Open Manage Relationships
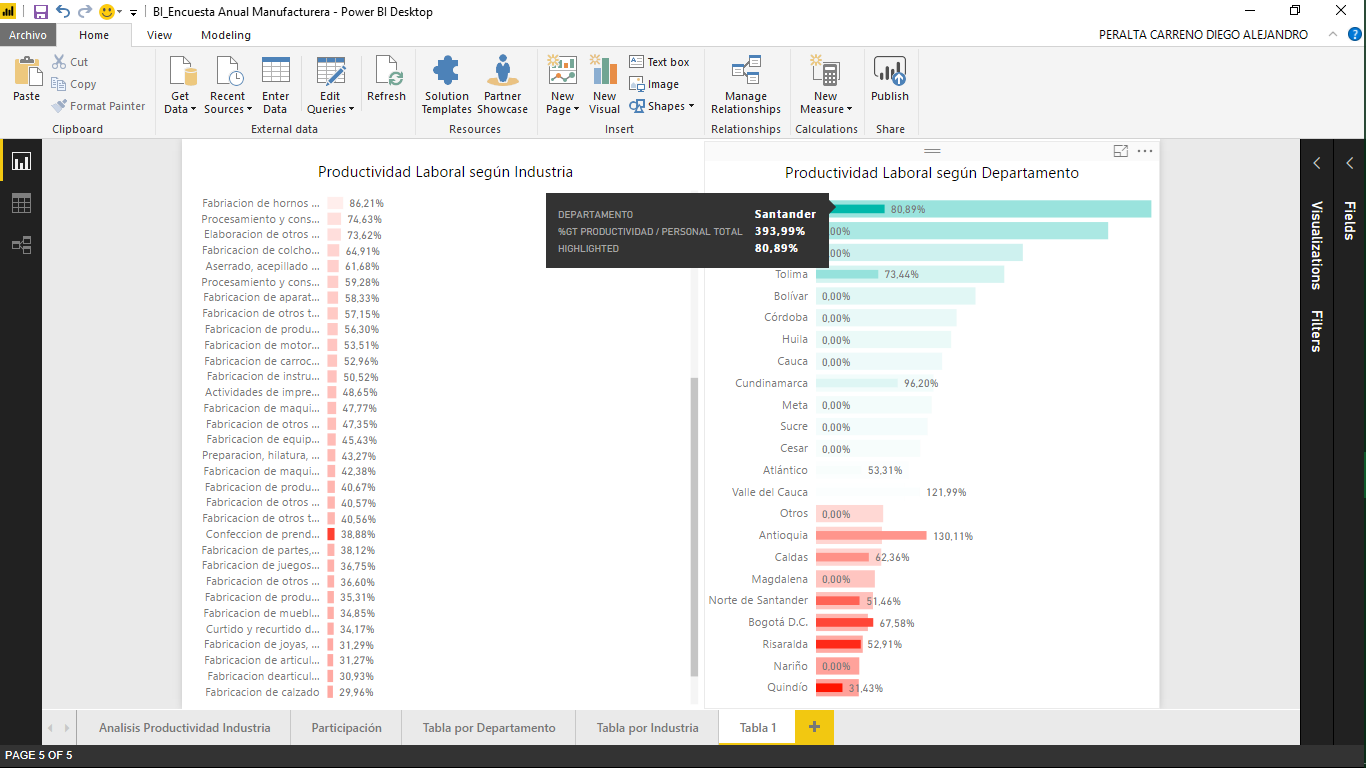The width and height of the screenshot is (1366, 768). (x=746, y=85)
